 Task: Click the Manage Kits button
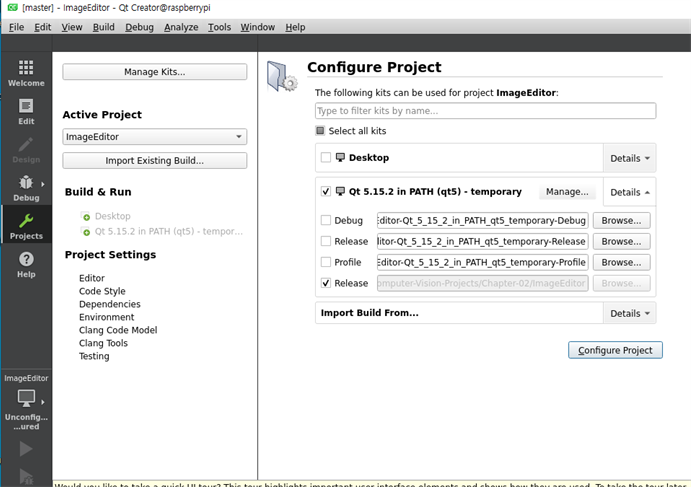(x=155, y=72)
